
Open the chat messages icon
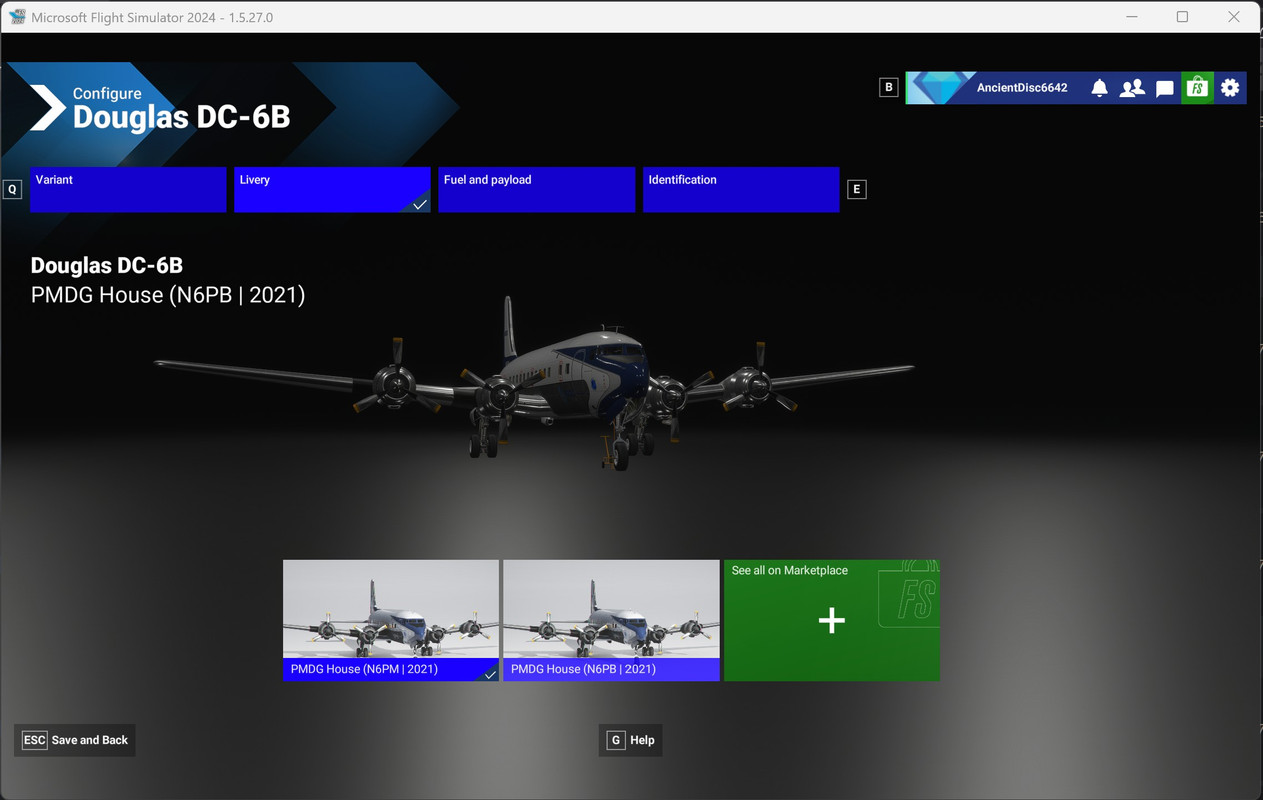[1165, 88]
